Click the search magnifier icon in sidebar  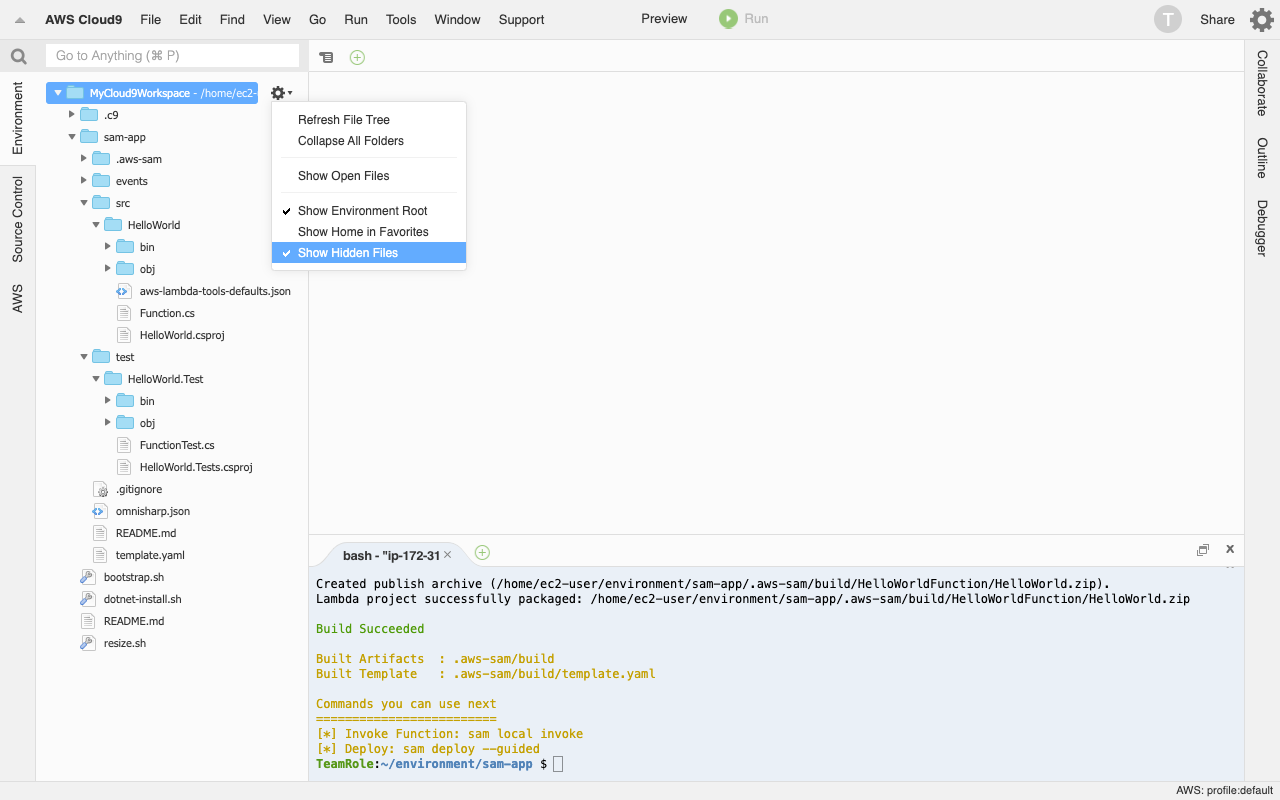coord(18,56)
